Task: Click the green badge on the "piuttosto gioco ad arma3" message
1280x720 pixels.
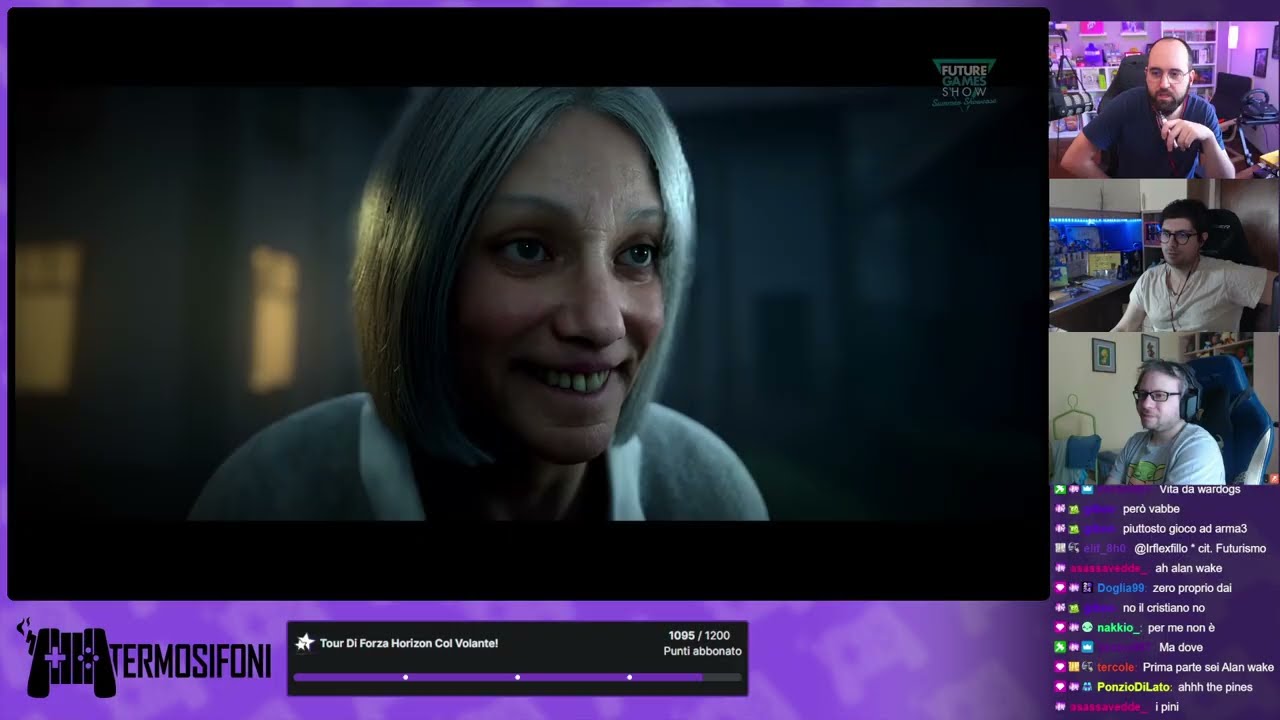Action: 1074,529
